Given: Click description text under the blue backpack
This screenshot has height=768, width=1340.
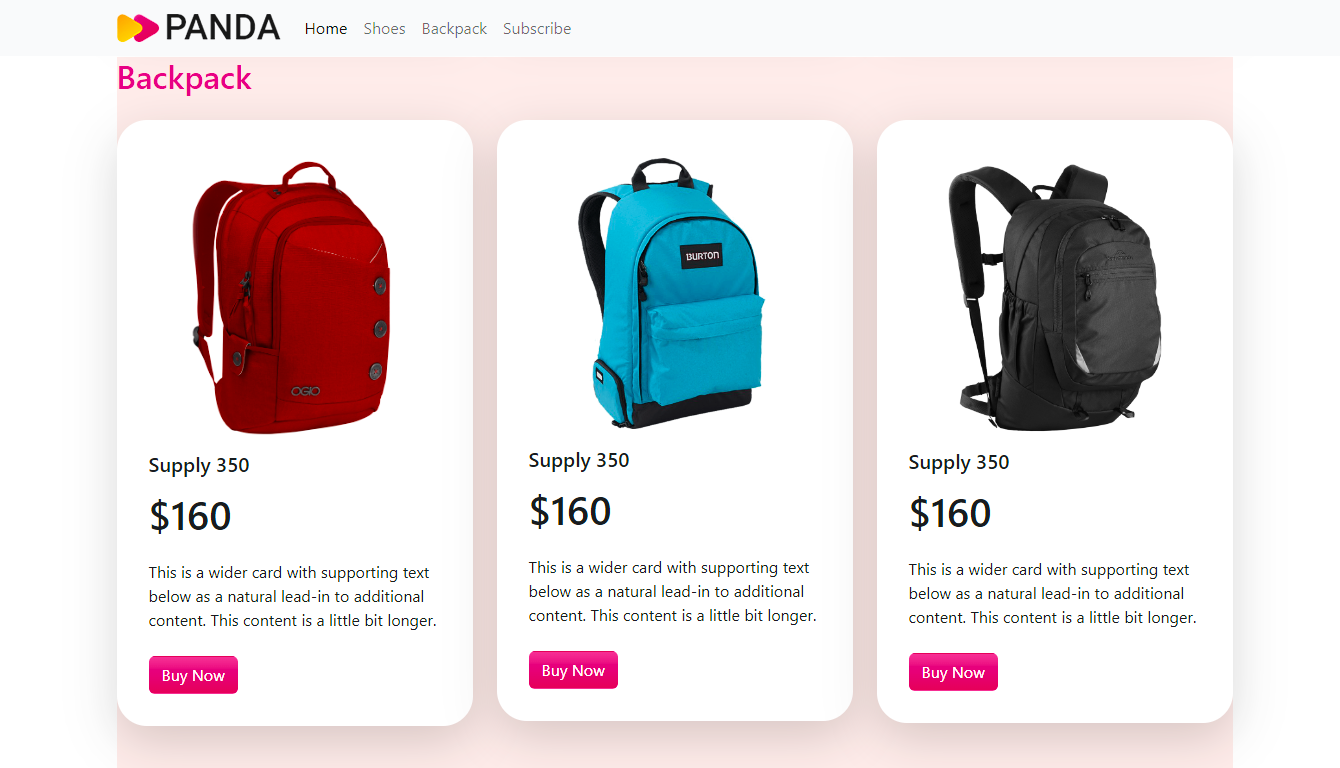Looking at the screenshot, I should coord(673,592).
